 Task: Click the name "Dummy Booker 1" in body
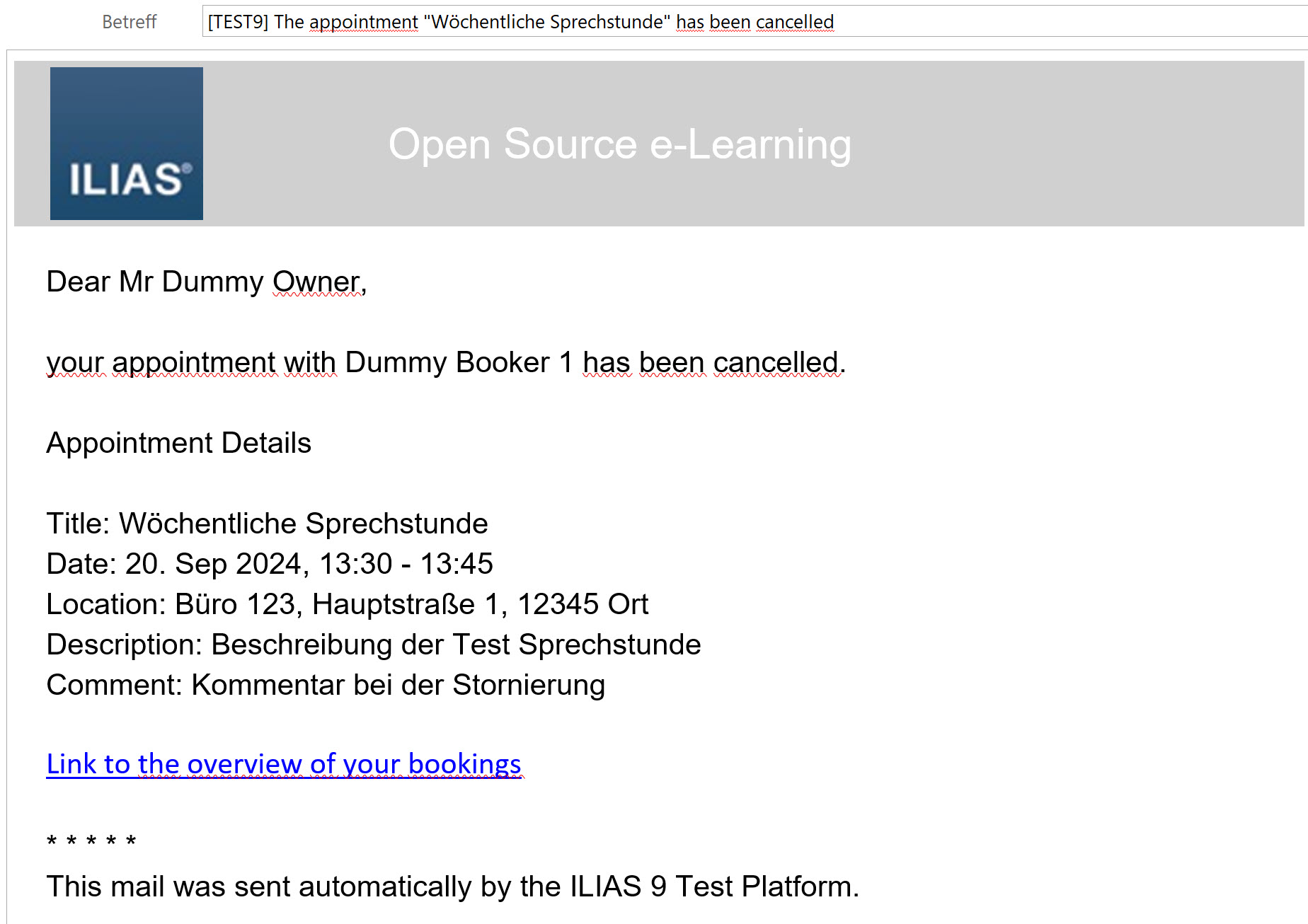(x=458, y=362)
